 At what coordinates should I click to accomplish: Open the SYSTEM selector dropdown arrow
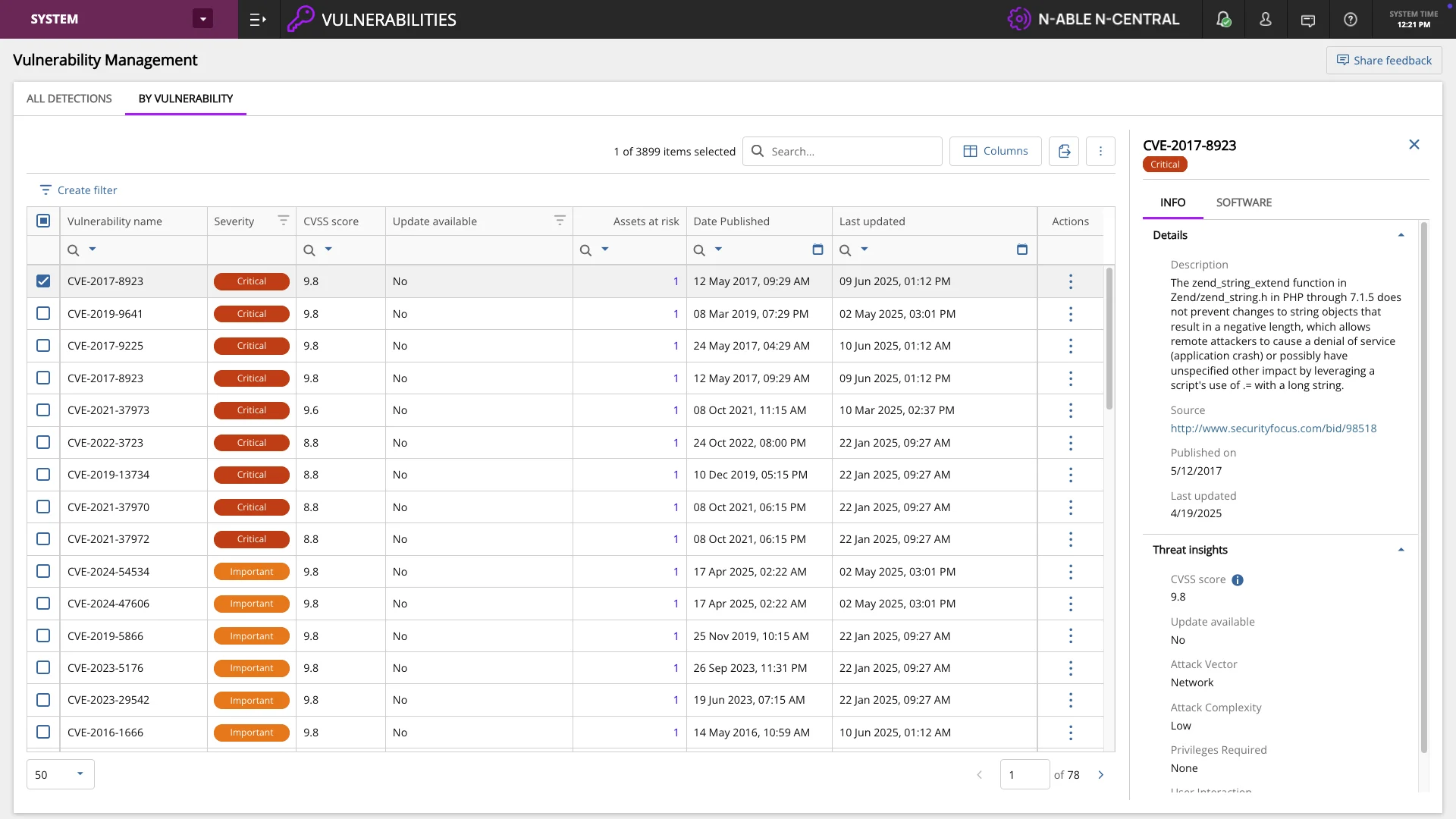click(202, 19)
